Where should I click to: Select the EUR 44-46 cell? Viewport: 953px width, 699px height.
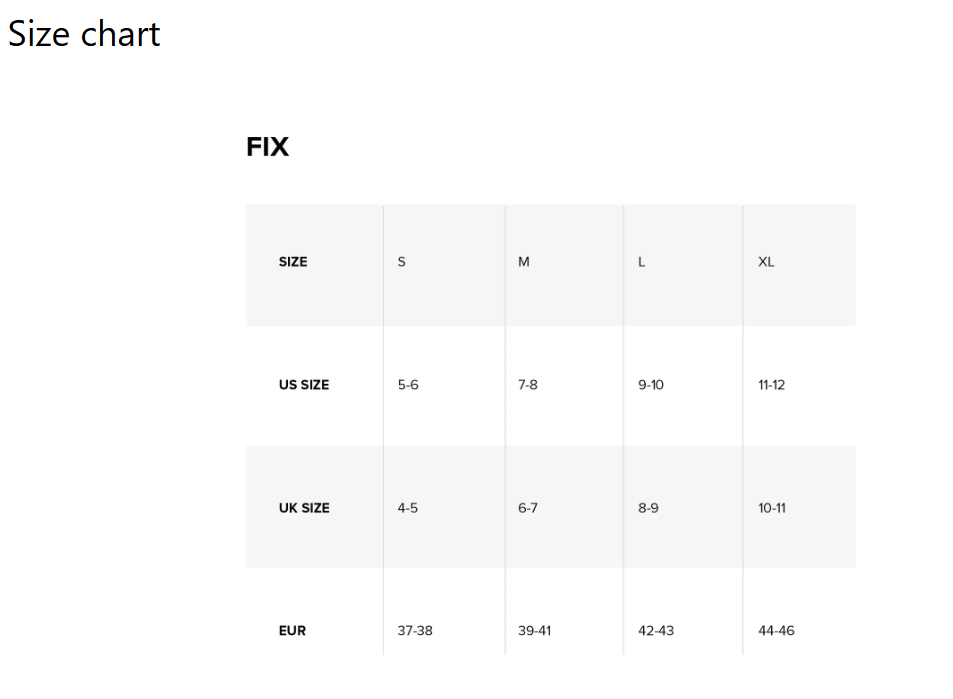tap(776, 631)
